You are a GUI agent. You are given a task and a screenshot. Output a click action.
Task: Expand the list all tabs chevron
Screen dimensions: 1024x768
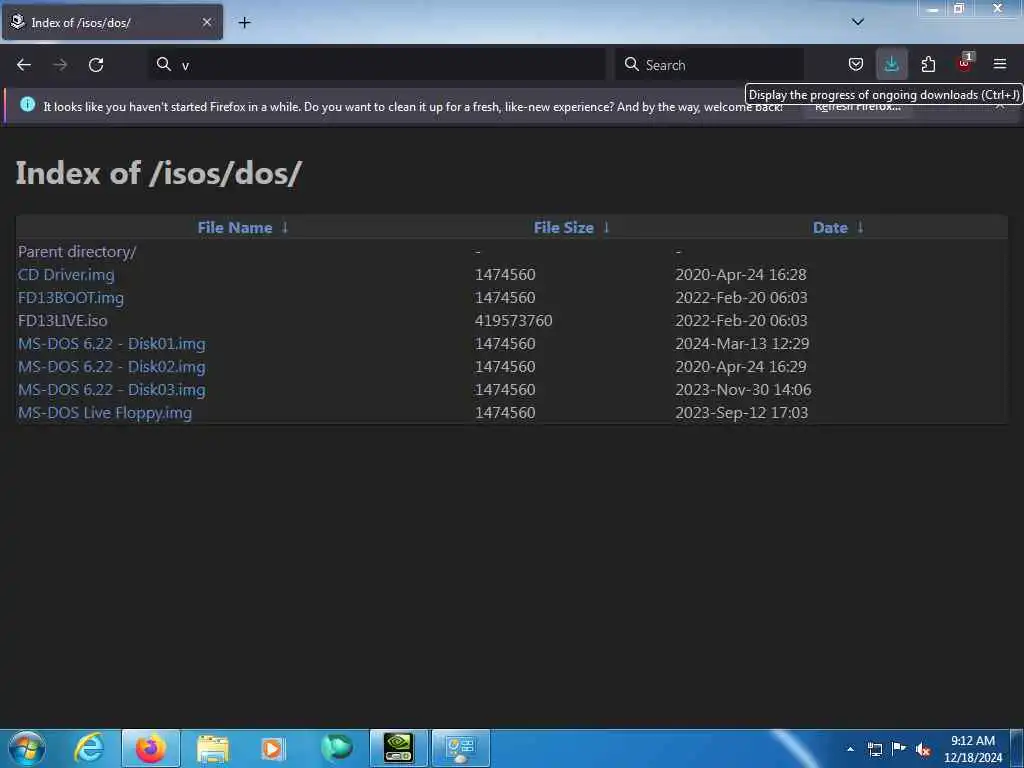pos(858,22)
